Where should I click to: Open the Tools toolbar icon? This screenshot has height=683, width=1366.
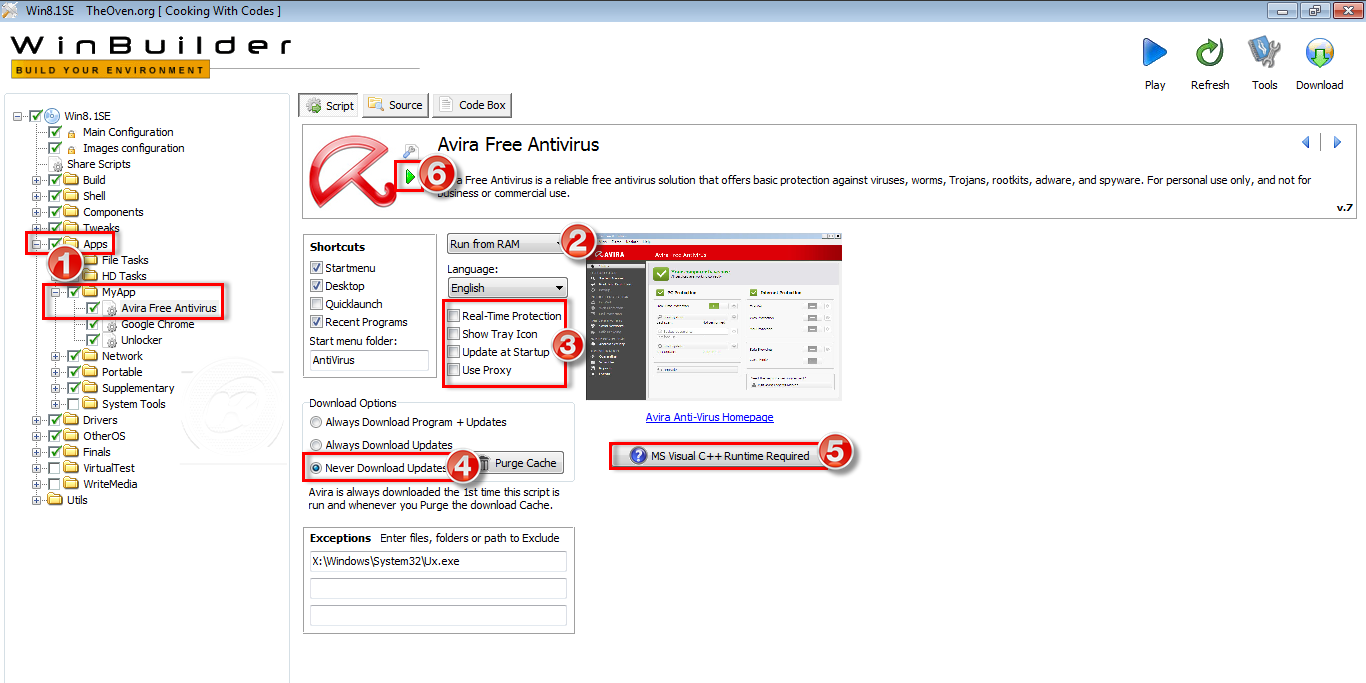1265,53
